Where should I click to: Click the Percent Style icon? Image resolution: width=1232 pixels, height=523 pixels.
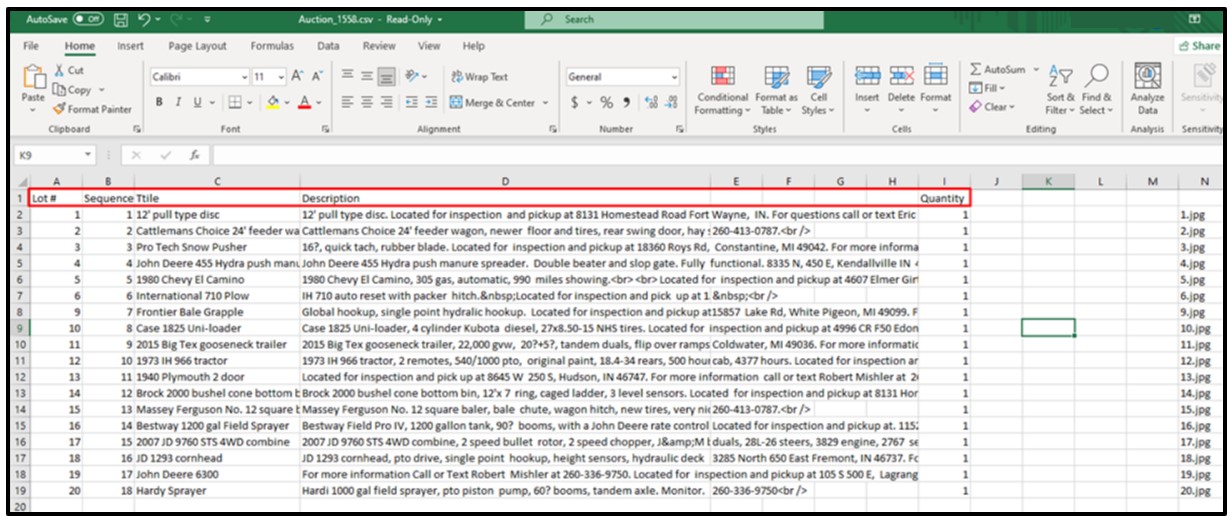606,102
